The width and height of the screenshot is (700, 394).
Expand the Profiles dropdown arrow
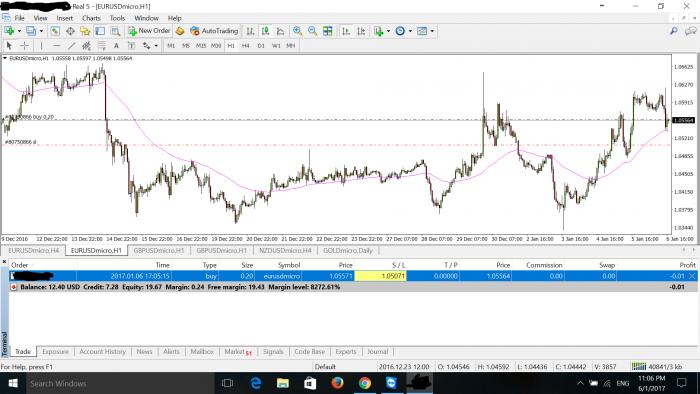click(41, 31)
